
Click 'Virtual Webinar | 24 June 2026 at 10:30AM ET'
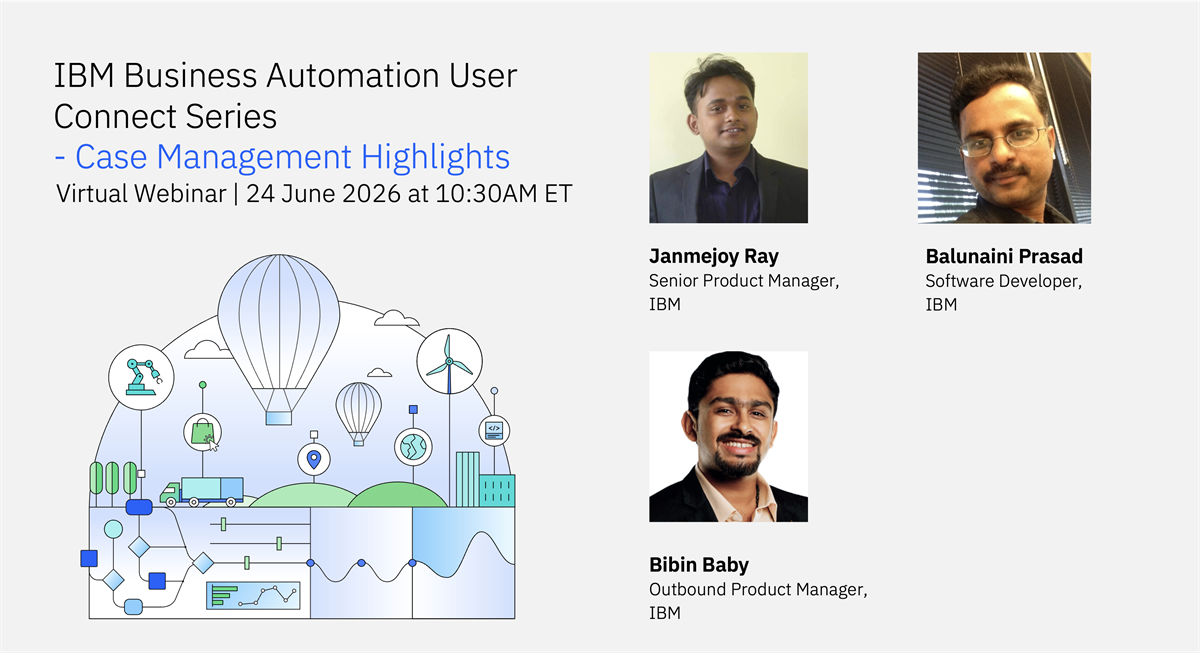point(314,194)
